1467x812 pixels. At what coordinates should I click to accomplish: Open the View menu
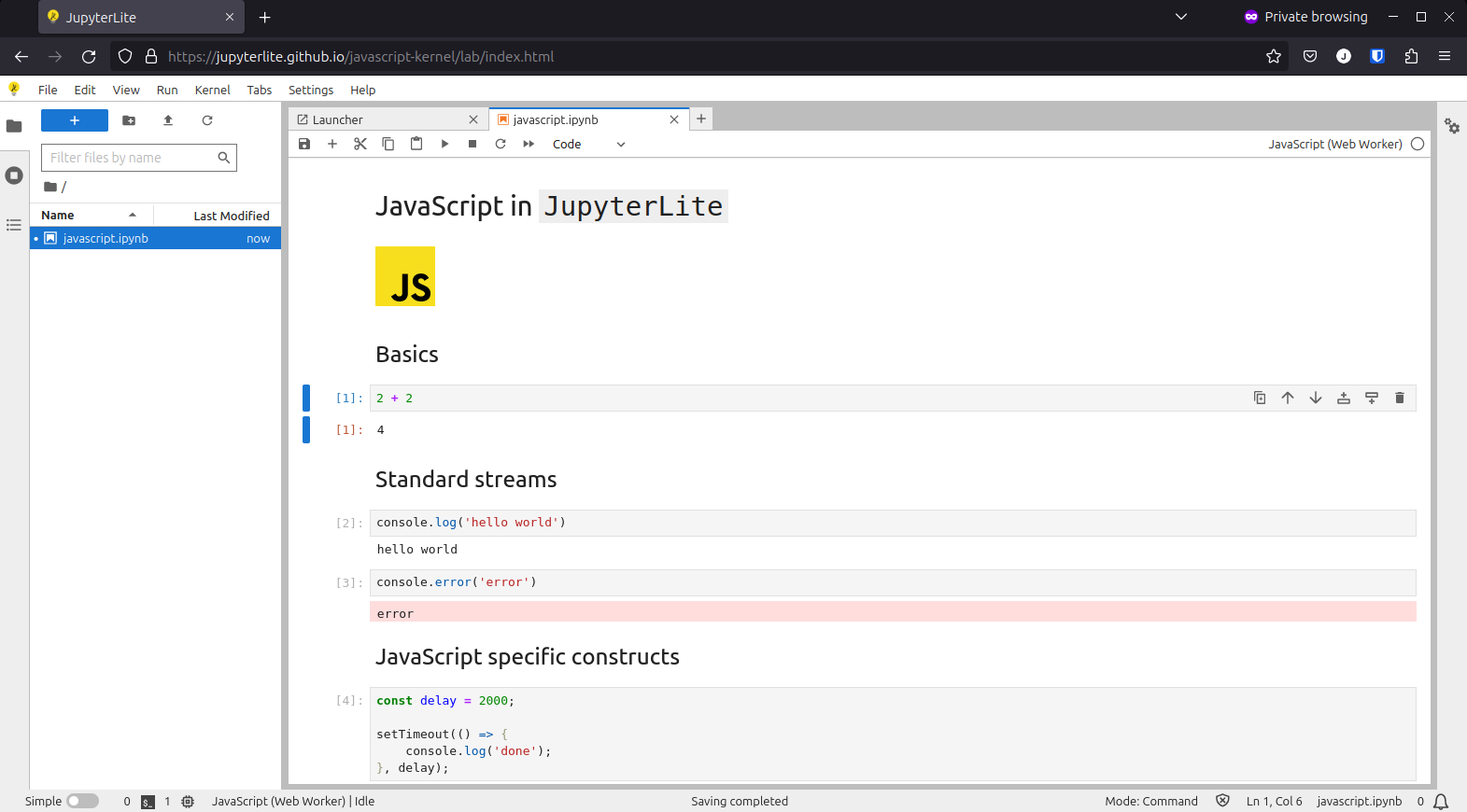click(x=126, y=90)
